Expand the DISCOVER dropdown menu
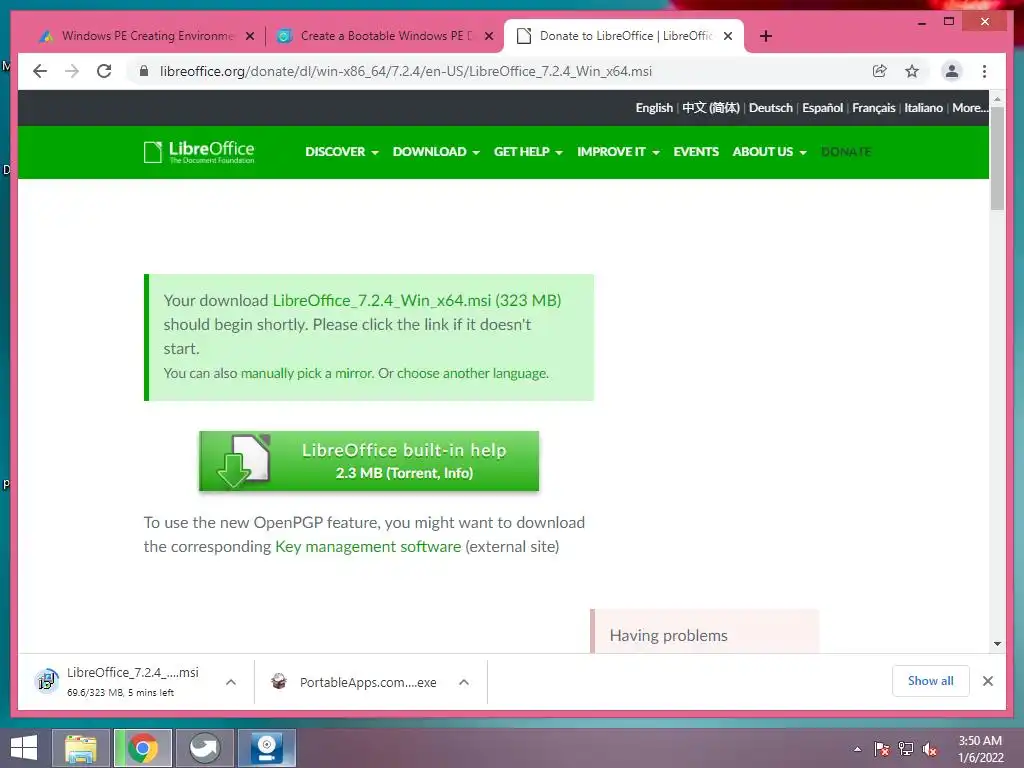Image resolution: width=1024 pixels, height=768 pixels. (342, 152)
